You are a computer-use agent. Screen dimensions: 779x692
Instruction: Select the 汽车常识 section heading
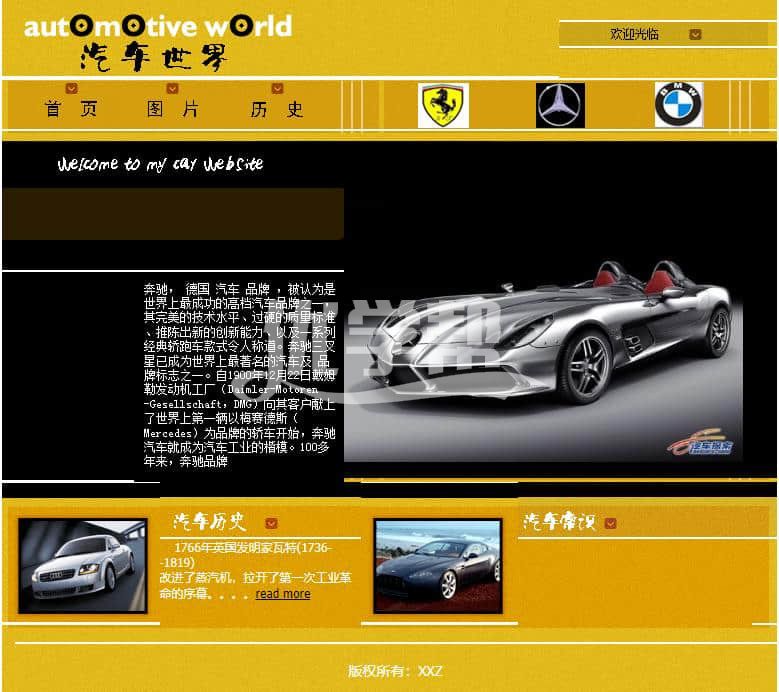pyautogui.click(x=559, y=522)
